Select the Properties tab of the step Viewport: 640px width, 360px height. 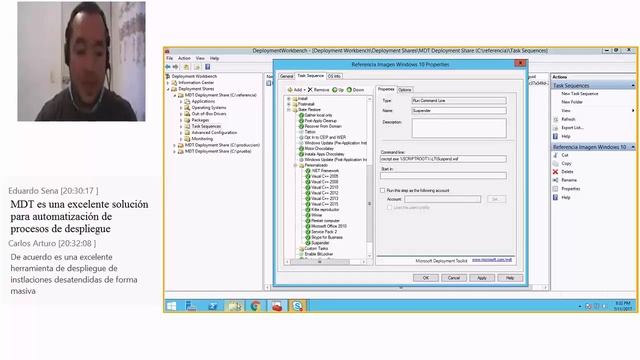point(386,89)
